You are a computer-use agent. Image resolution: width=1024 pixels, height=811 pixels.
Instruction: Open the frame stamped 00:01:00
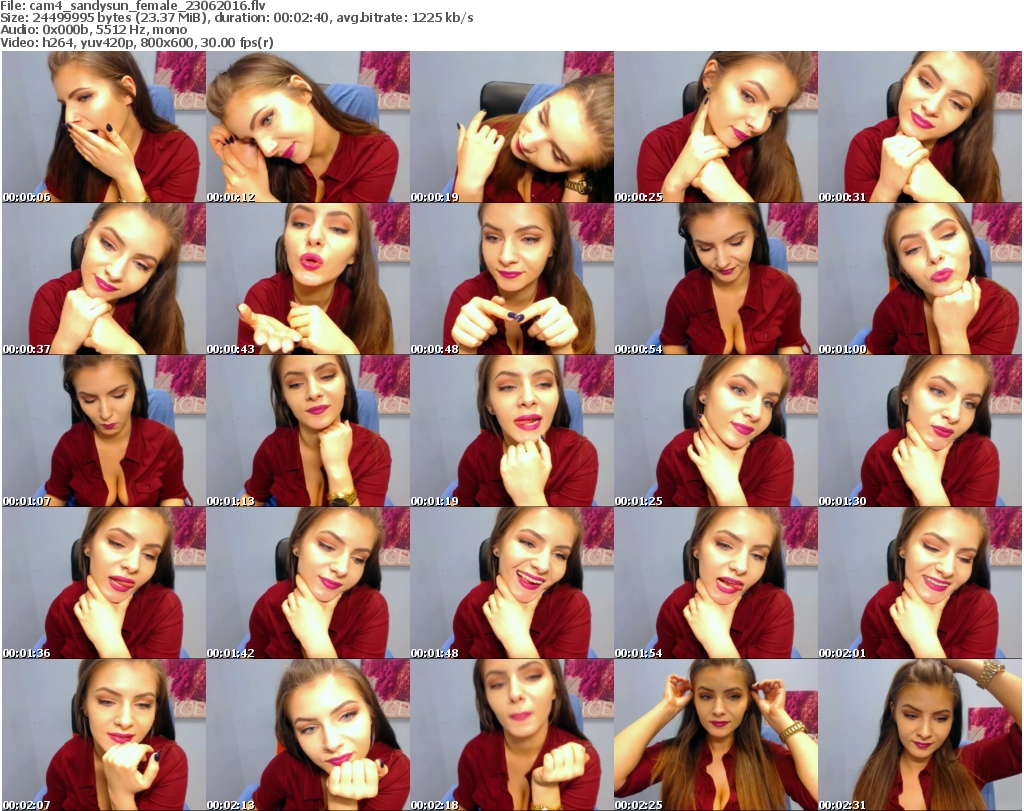[920, 279]
